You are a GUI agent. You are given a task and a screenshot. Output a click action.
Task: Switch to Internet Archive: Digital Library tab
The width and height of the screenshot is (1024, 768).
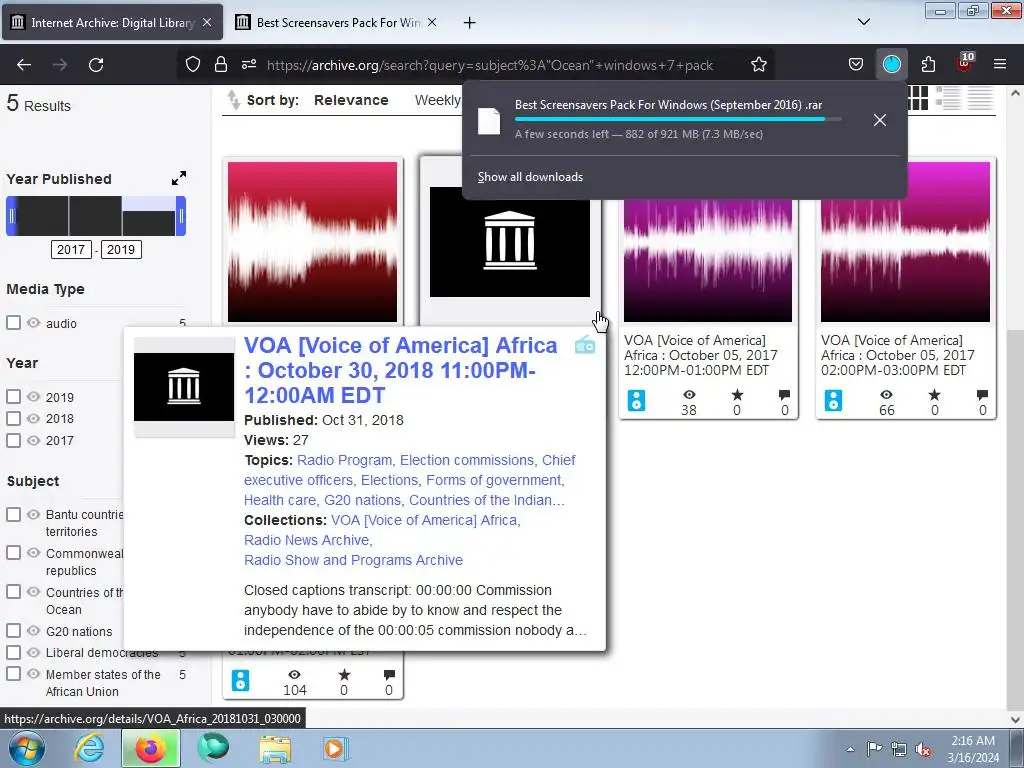[112, 22]
